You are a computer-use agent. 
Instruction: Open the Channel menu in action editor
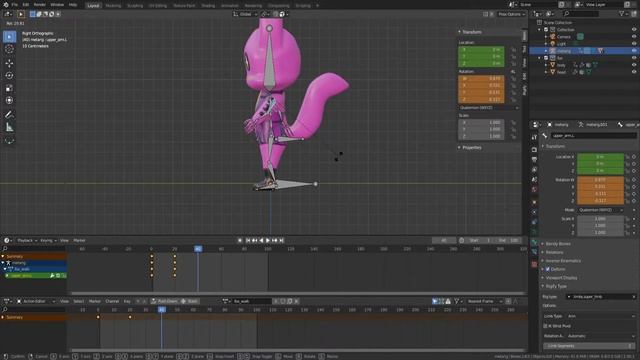click(112, 301)
